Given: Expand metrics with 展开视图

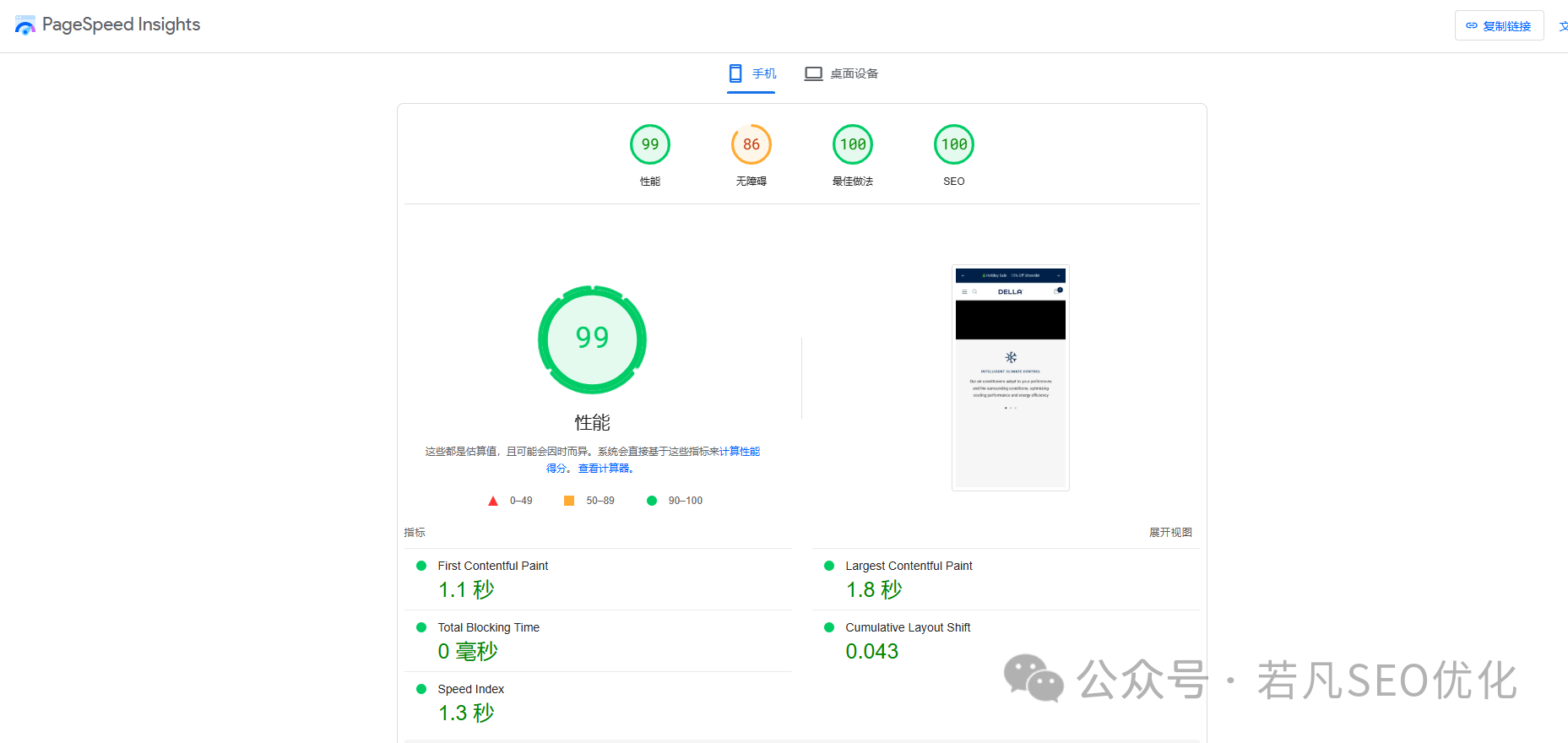Looking at the screenshot, I should point(1170,533).
